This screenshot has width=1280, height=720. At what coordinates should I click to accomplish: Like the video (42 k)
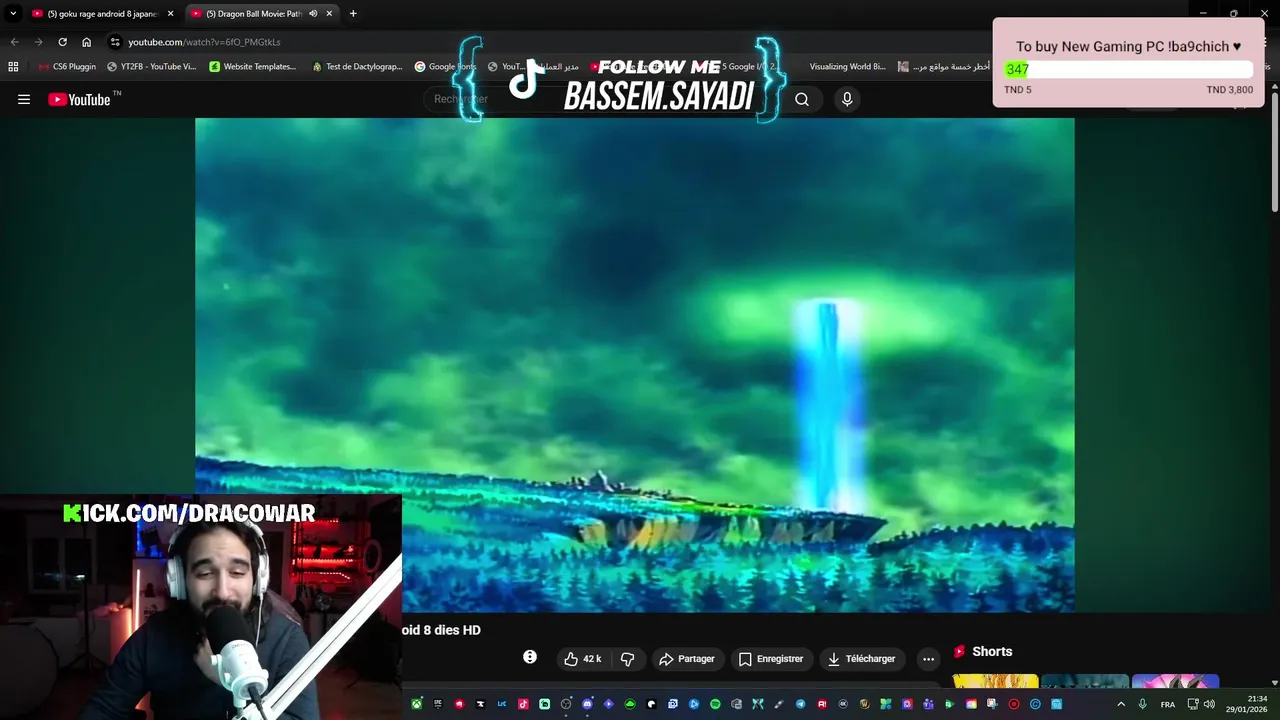tap(583, 659)
